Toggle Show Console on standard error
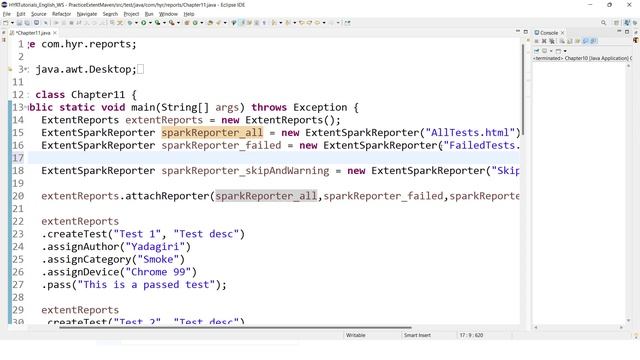 pyautogui.click(x=593, y=41)
